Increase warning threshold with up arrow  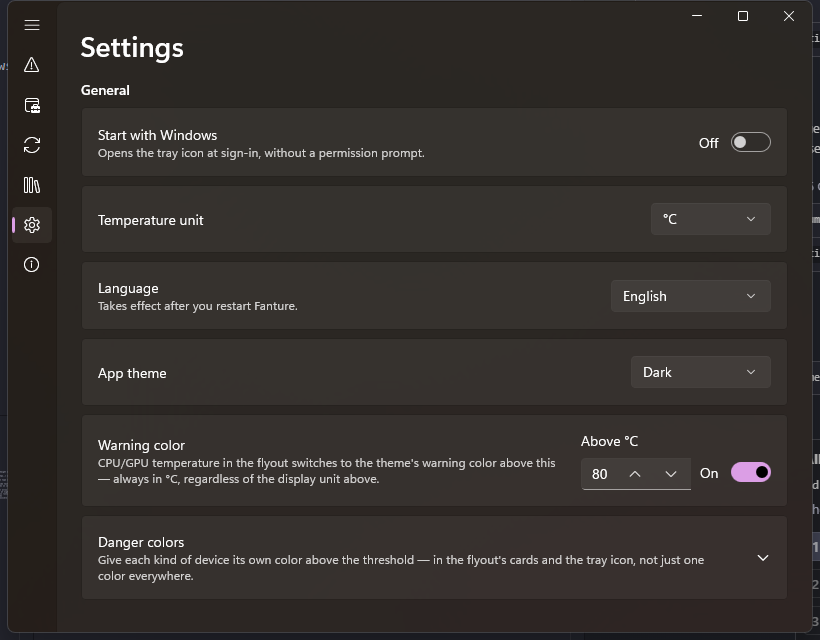pos(635,474)
